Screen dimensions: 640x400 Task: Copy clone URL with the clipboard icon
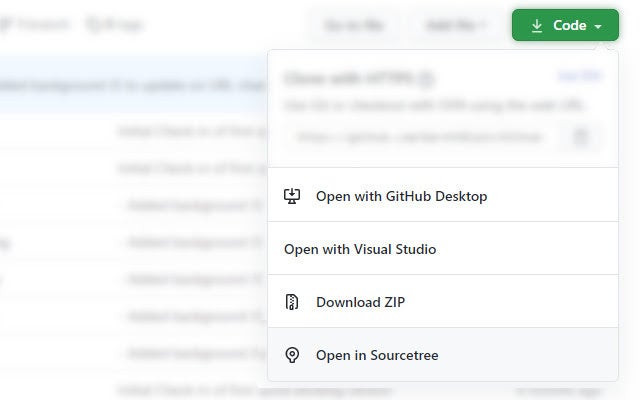tap(580, 136)
